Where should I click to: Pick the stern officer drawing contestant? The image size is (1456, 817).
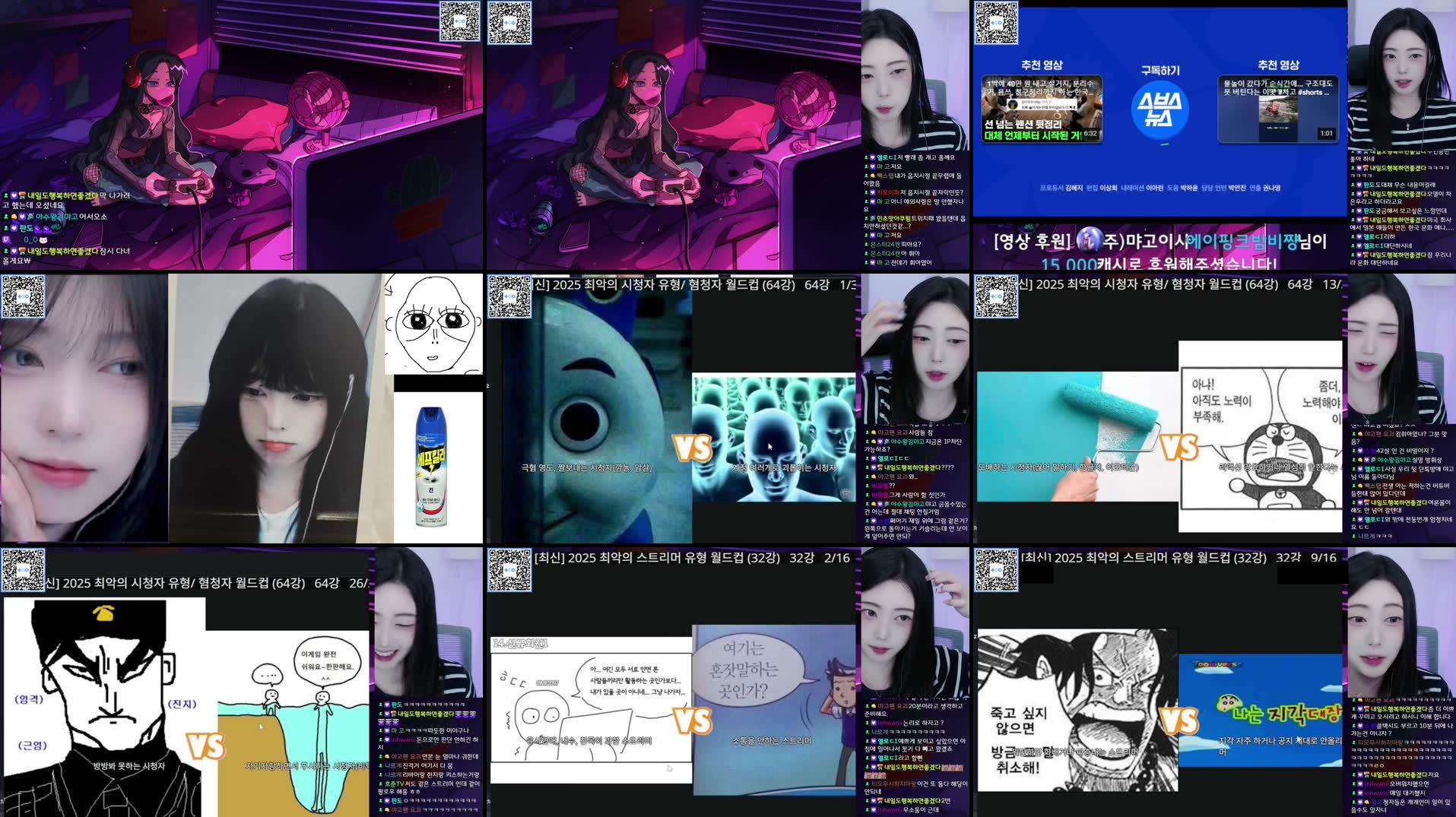104,707
